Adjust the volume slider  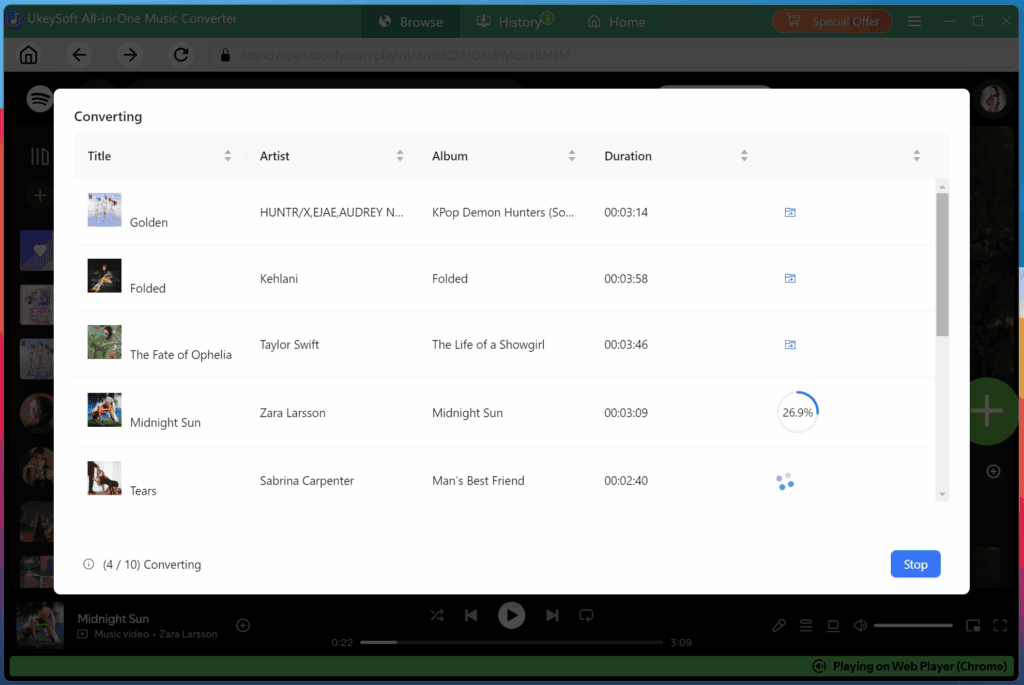tap(913, 624)
